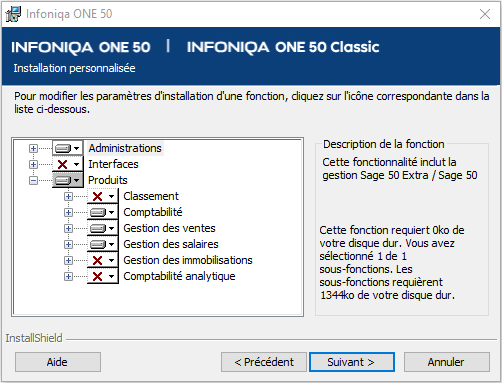502x383 pixels.
Task: Select the Comptabilité analytique label
Action: tap(179, 276)
